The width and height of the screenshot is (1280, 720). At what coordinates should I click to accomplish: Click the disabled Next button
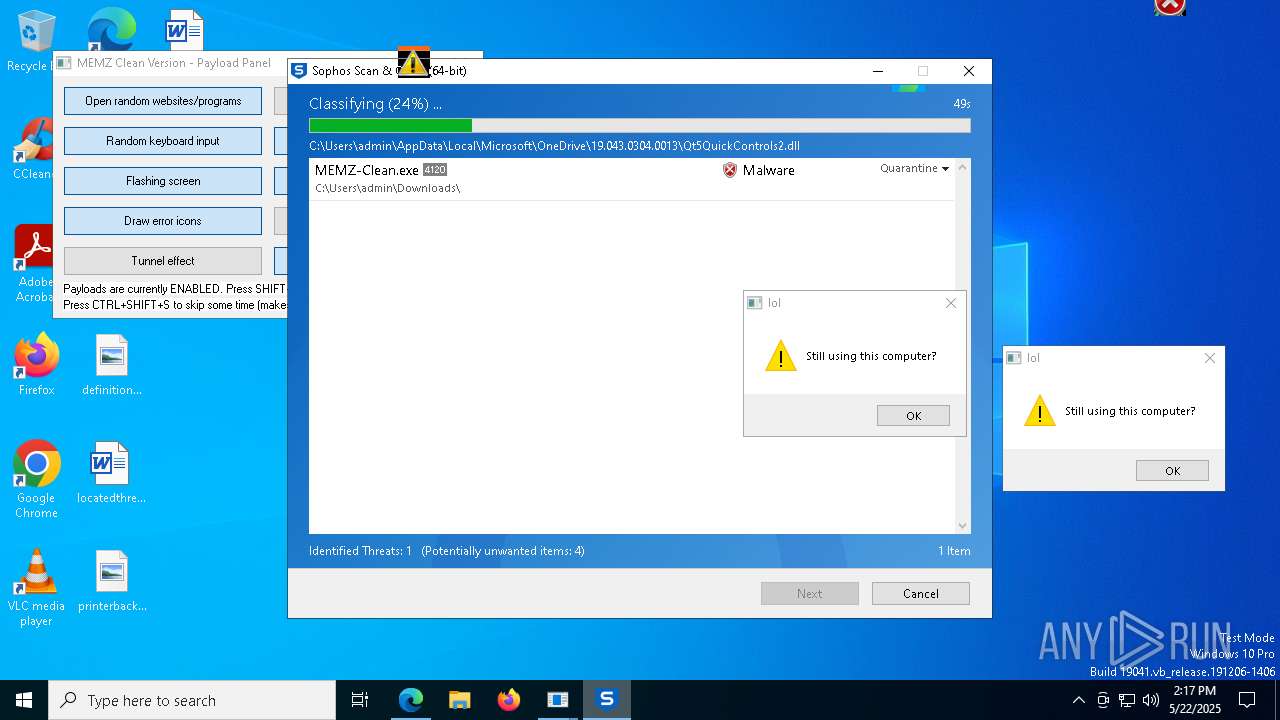coord(809,593)
